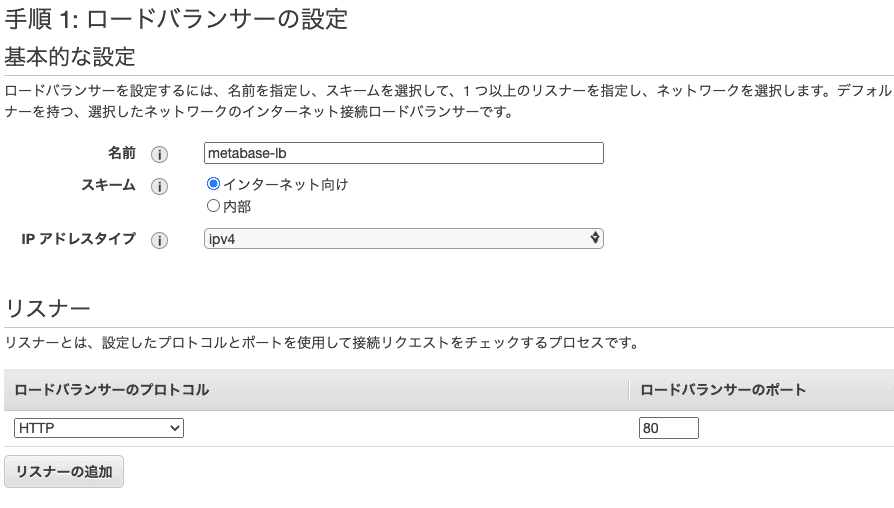Click the リスナー section heading
894x508 pixels.
[48, 308]
